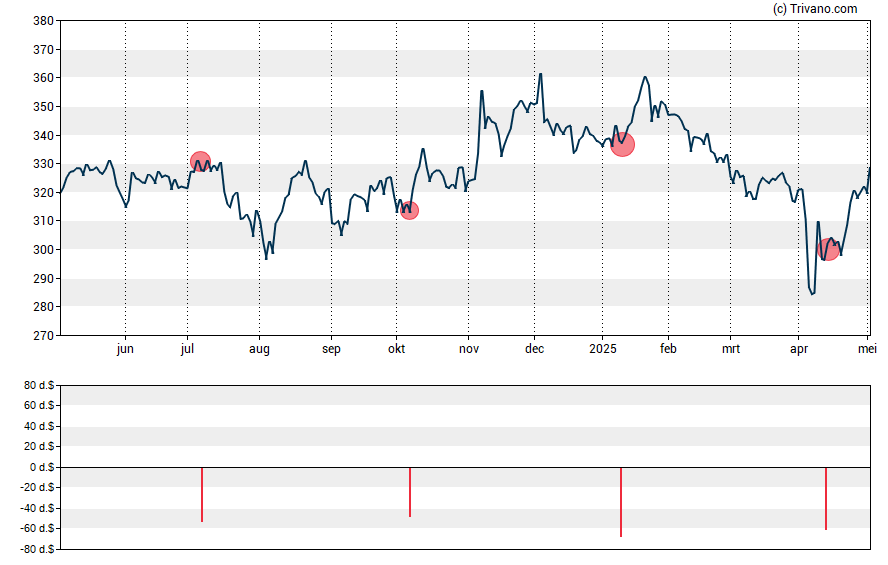Select the red bar below July
The height and width of the screenshot is (565, 888).
click(202, 494)
